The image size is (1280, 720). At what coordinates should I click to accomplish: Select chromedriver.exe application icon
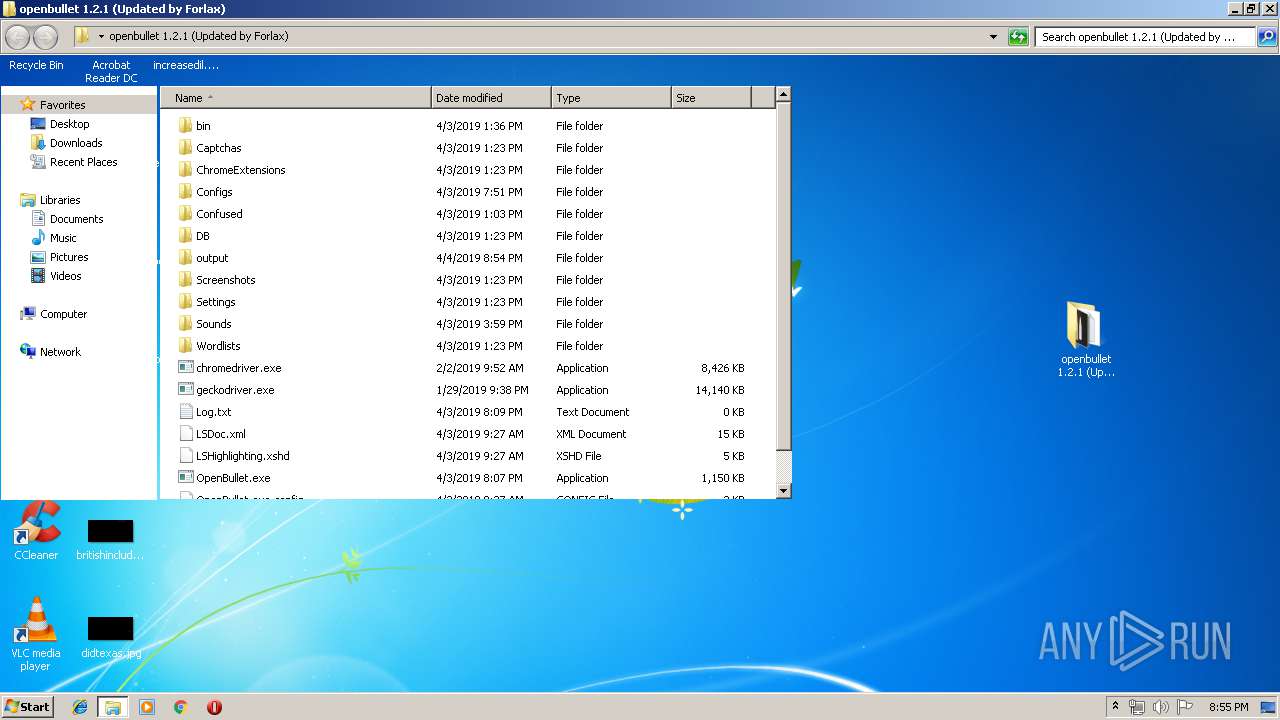click(x=185, y=368)
